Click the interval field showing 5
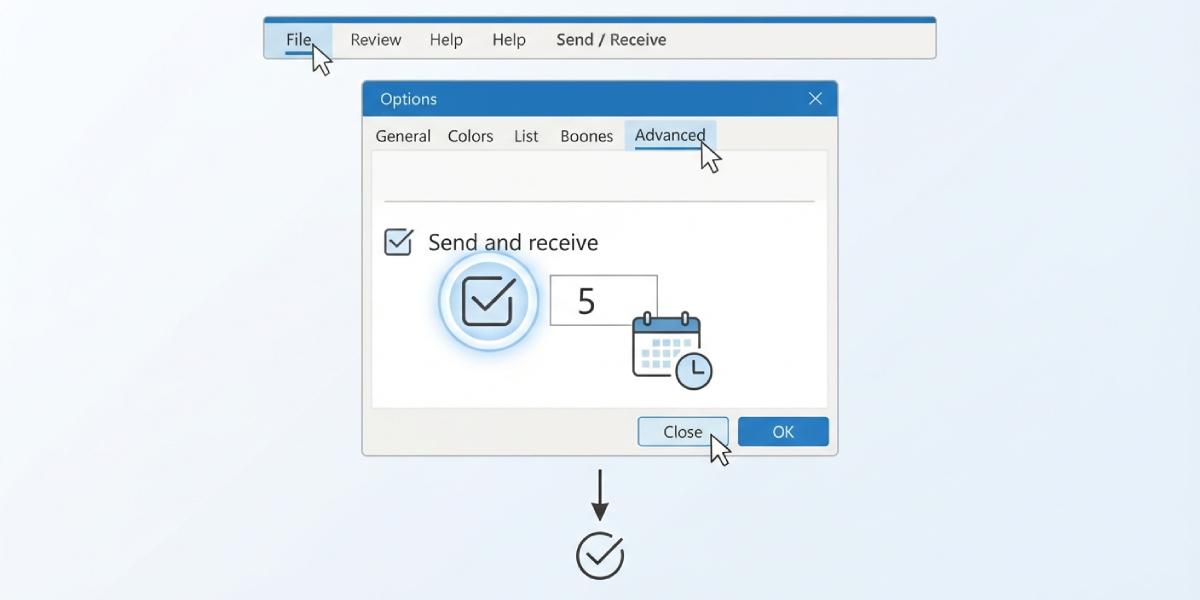Screen dimensions: 1200x600 click(x=603, y=300)
